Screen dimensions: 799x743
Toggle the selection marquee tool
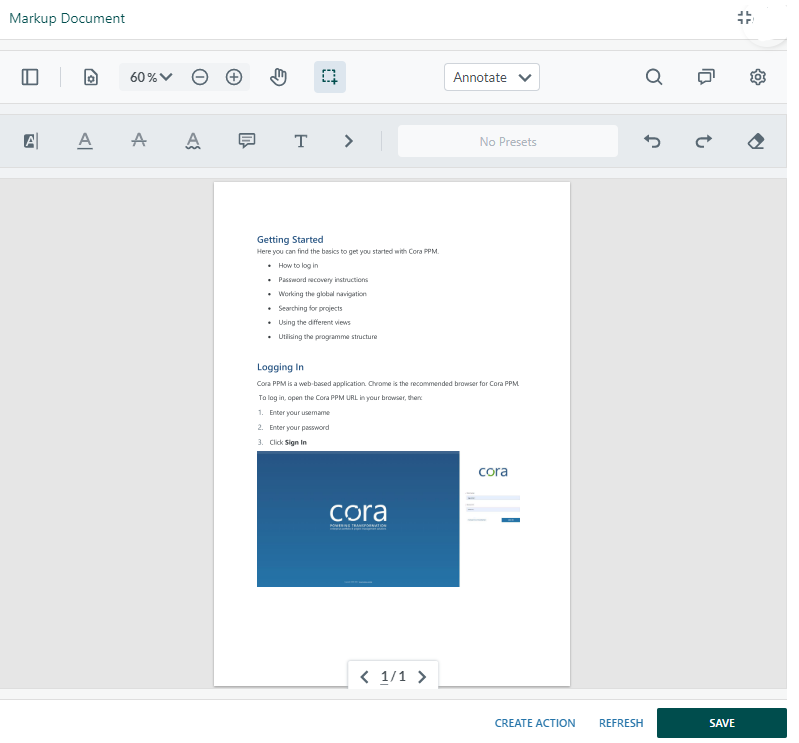330,77
